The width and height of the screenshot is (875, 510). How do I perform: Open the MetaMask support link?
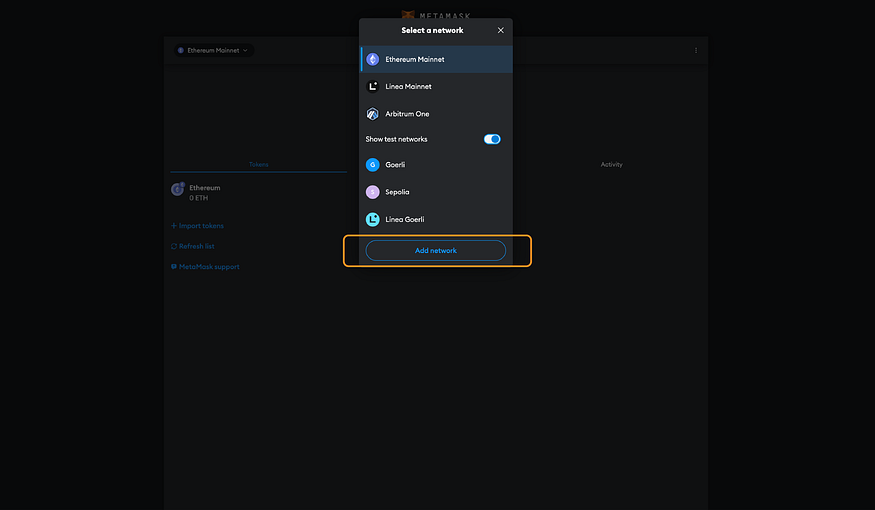point(205,267)
